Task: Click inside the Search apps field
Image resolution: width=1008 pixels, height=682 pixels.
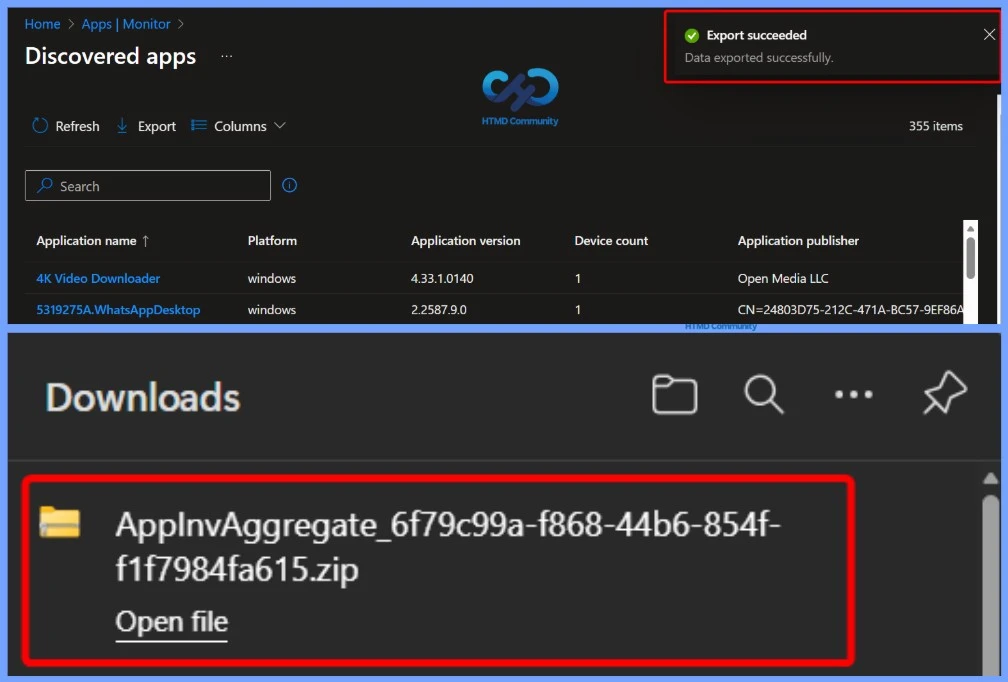Action: [x=147, y=185]
